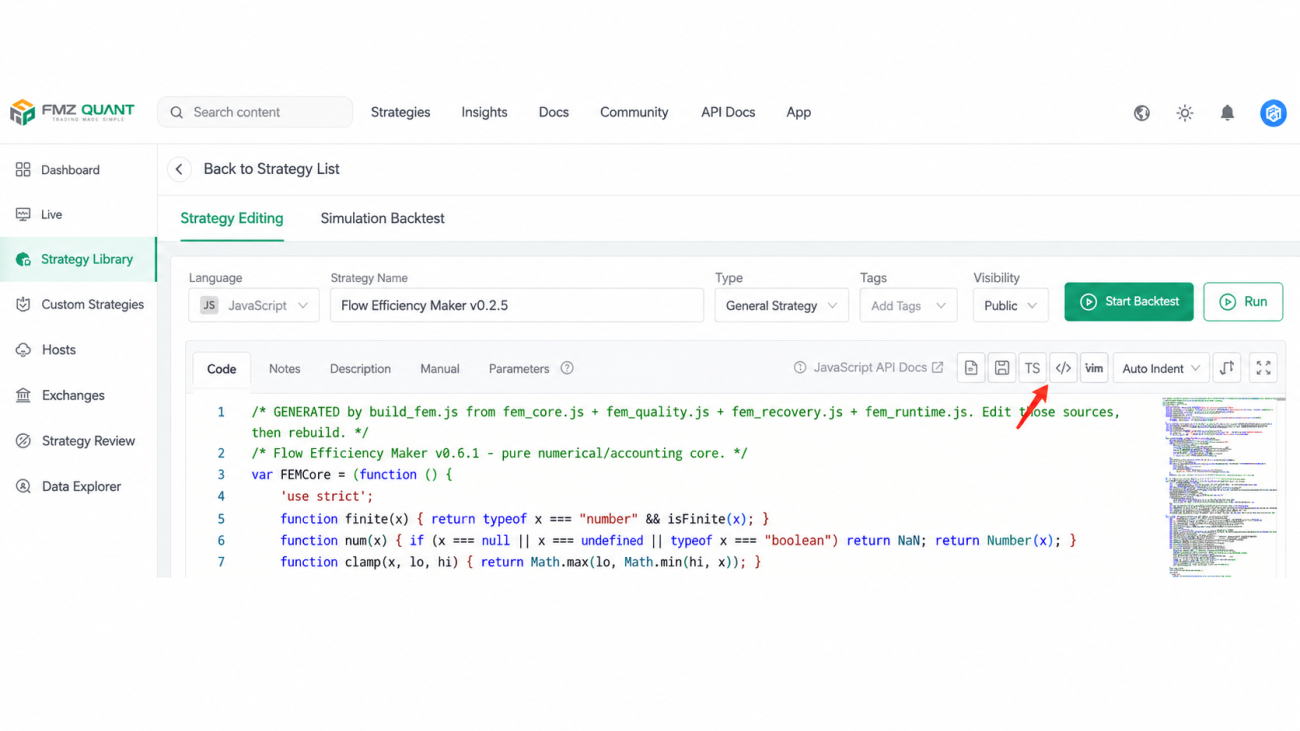Save the strategy with the floppy icon
1300x731 pixels.
coord(1002,368)
